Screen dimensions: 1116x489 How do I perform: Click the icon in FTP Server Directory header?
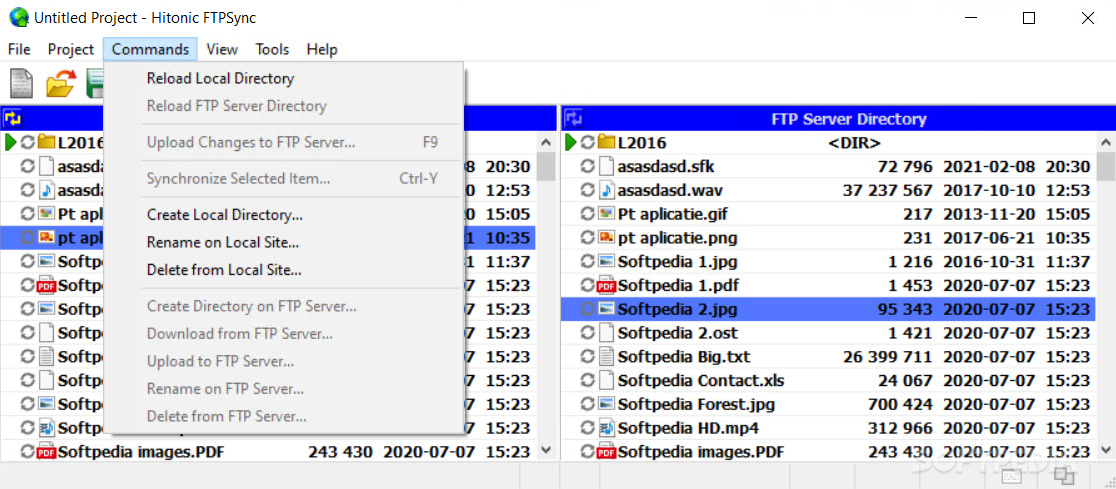coord(574,118)
